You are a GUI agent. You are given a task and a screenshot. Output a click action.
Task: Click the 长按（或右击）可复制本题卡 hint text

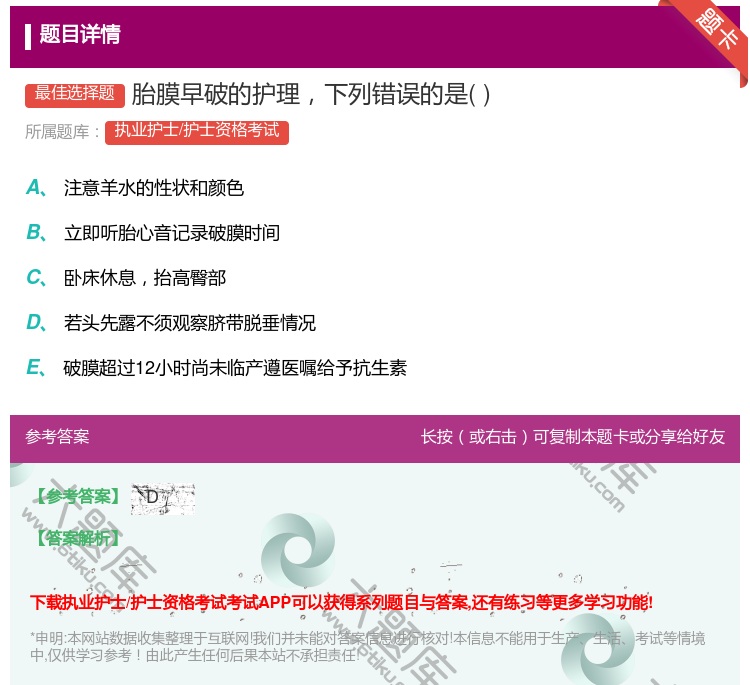(x=573, y=437)
